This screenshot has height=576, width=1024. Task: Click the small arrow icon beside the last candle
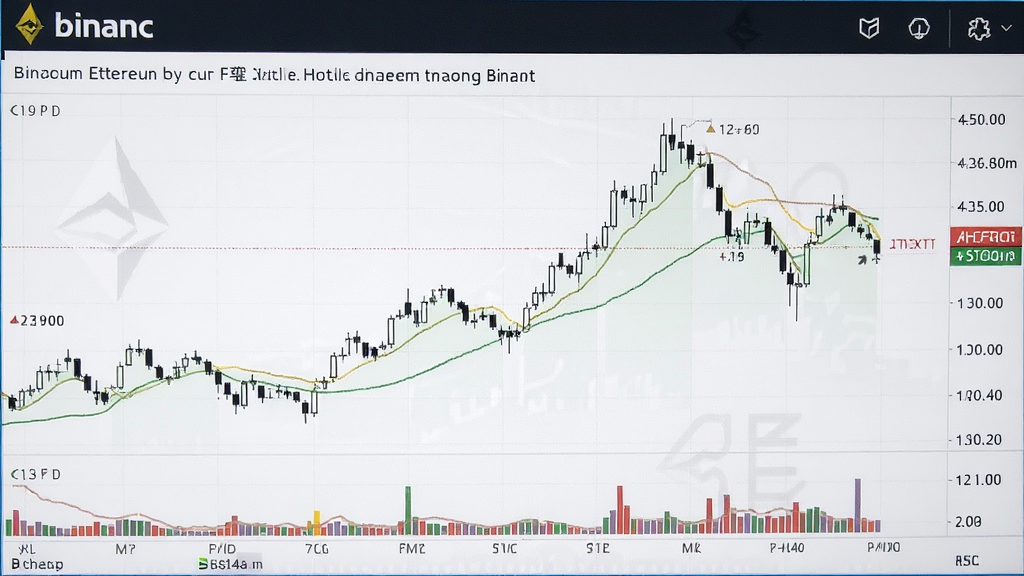[x=863, y=260]
